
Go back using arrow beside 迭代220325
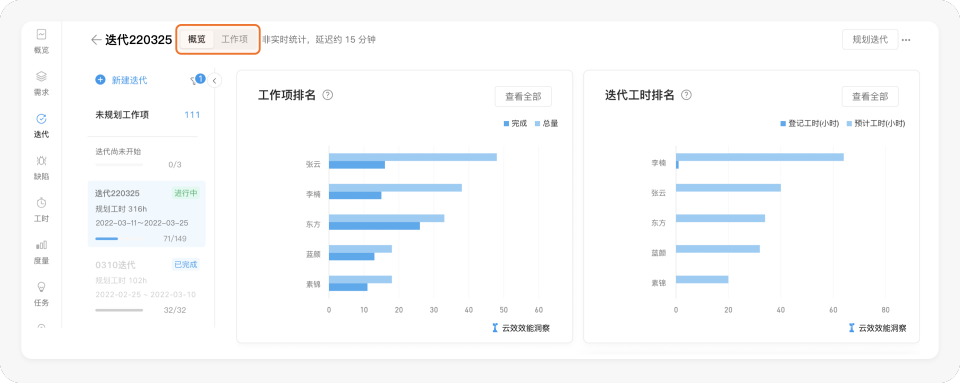click(x=96, y=40)
